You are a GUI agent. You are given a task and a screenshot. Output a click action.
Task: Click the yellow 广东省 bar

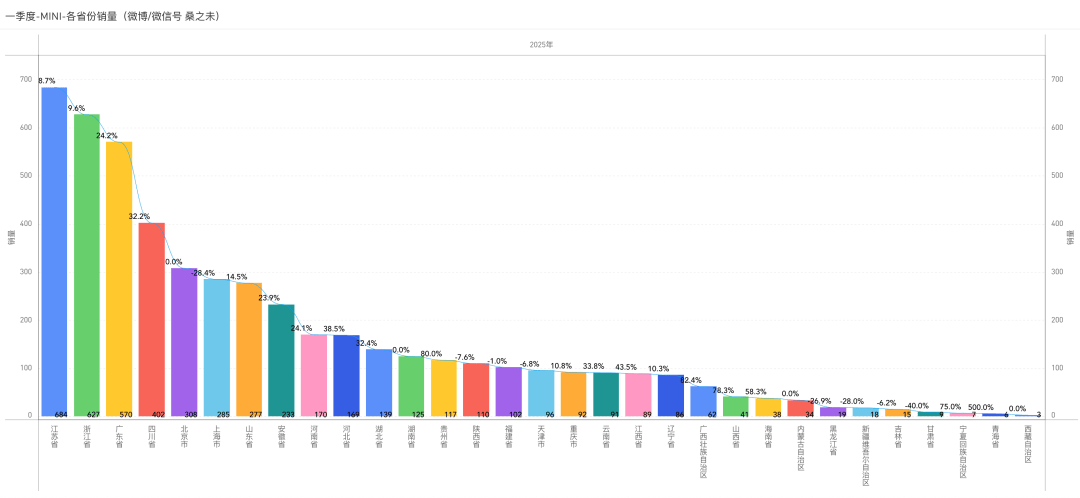tap(119, 280)
